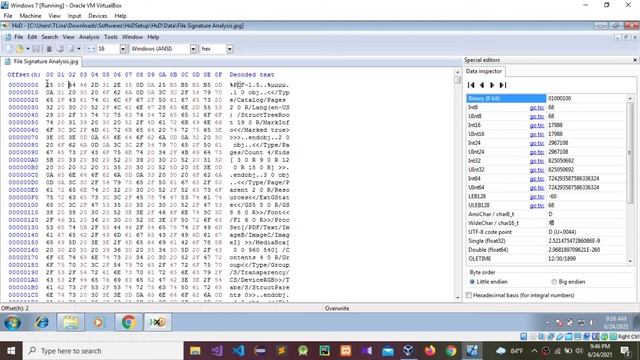
Task: Open Windows Media Player in guest taskbar
Action: 98,322
